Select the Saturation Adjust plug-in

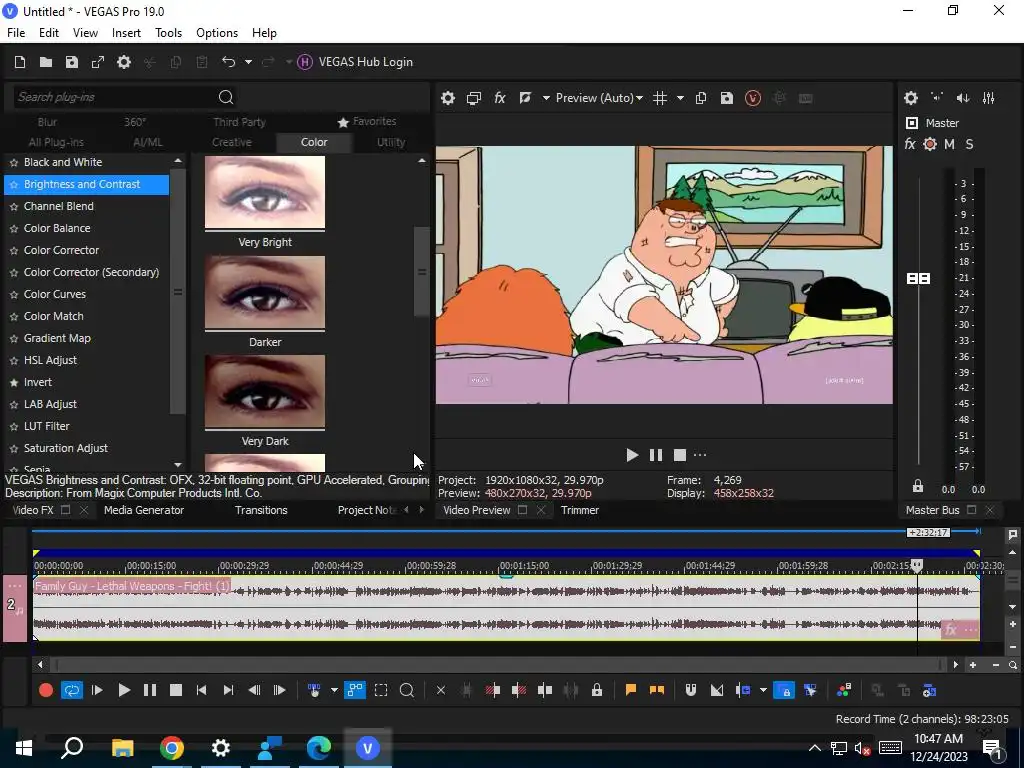pyautogui.click(x=66, y=448)
